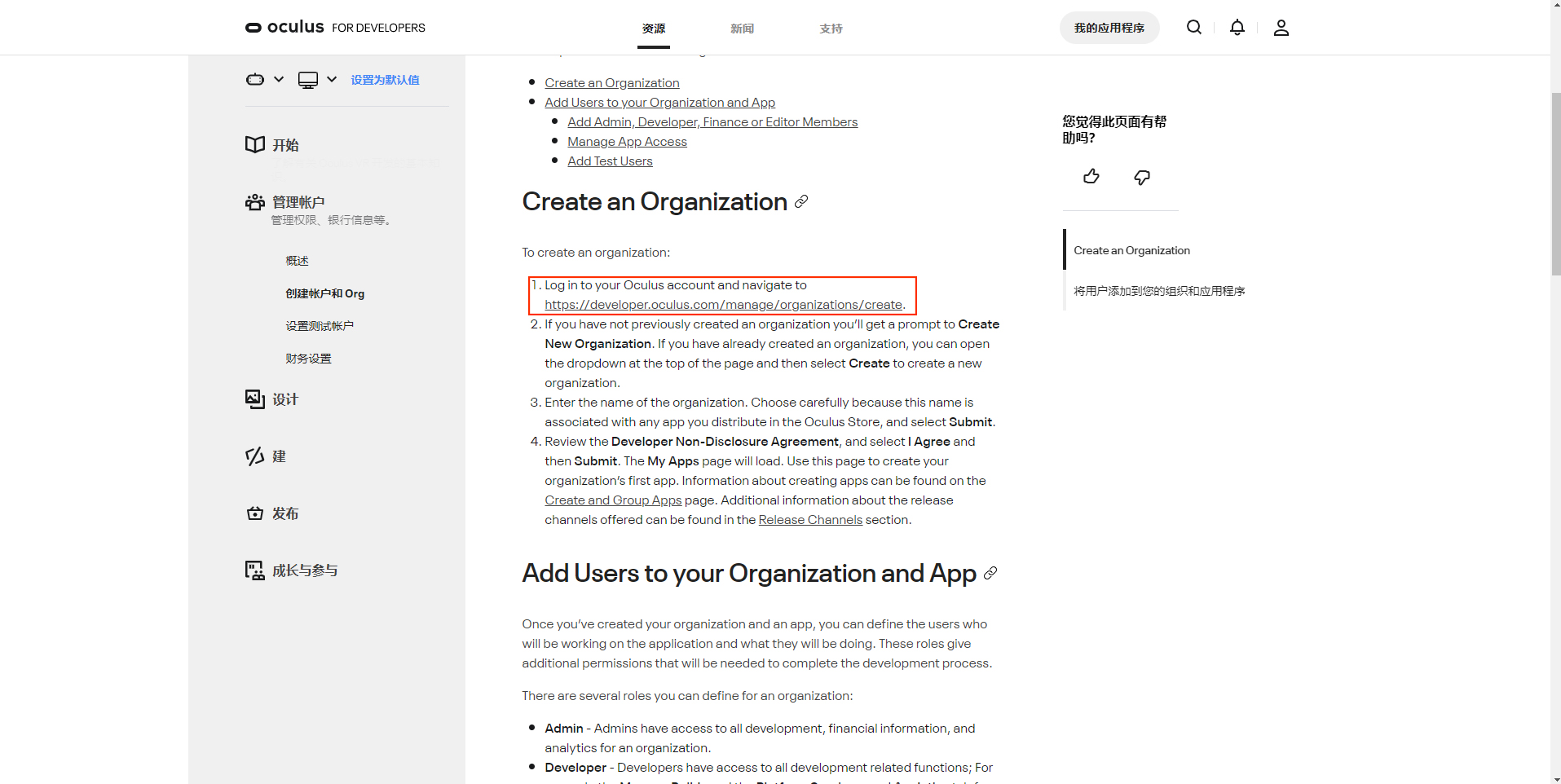The height and width of the screenshot is (784, 1561).
Task: Click the 我的应用程序 button
Action: (x=1109, y=28)
